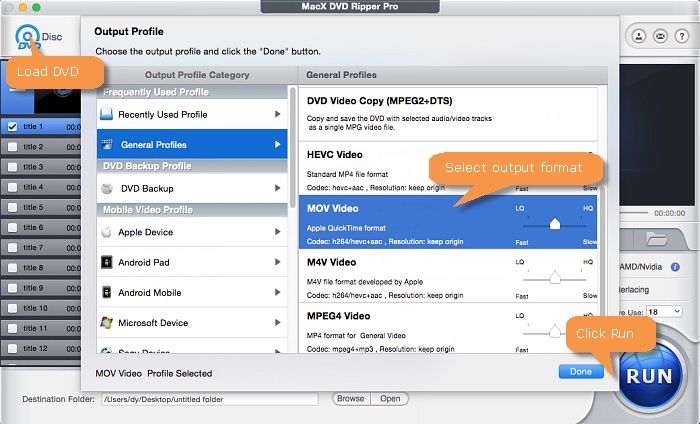The height and width of the screenshot is (424, 700).
Task: Select the MPEG4 Video profile
Action: point(448,328)
